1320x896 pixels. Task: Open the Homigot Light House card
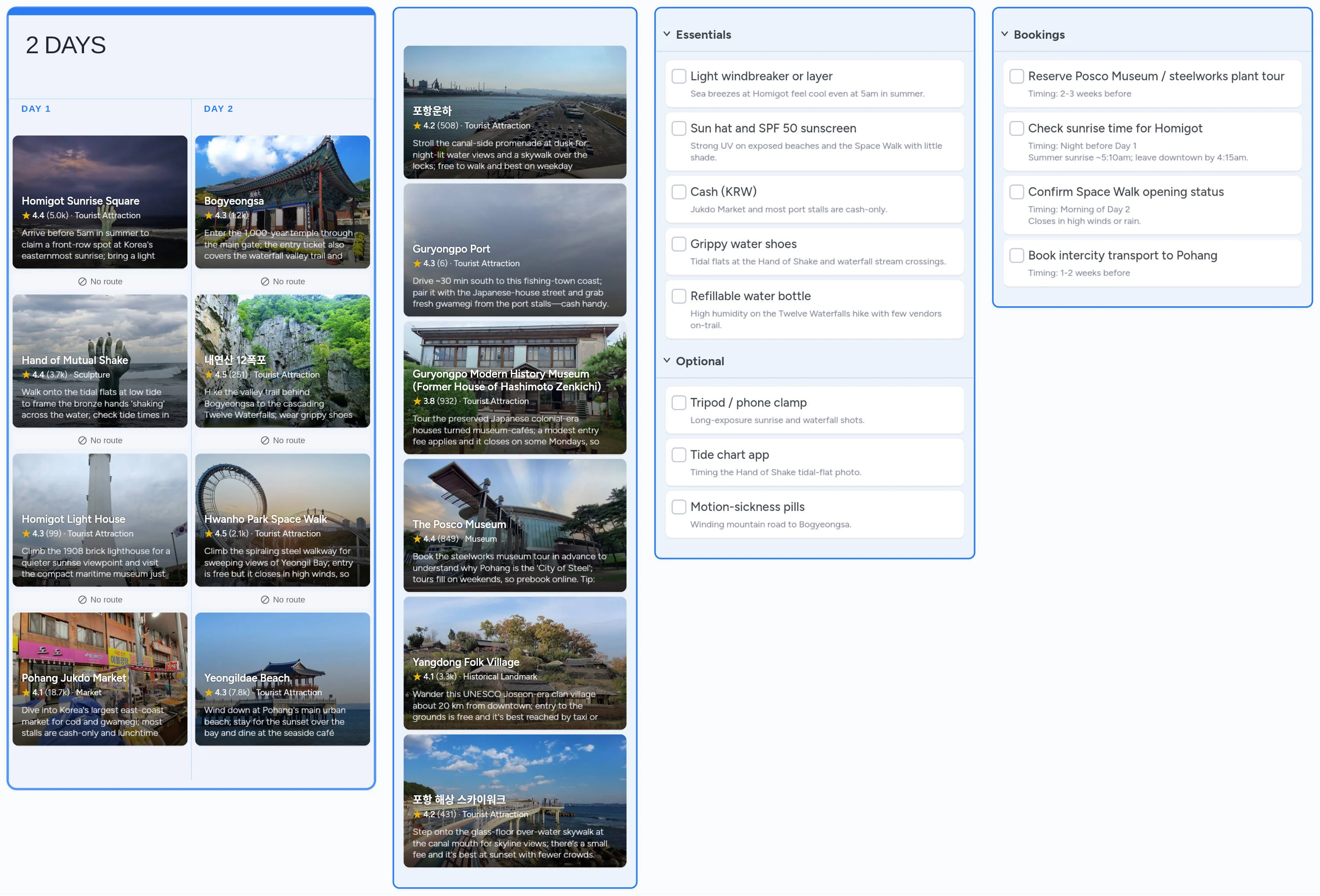(100, 520)
